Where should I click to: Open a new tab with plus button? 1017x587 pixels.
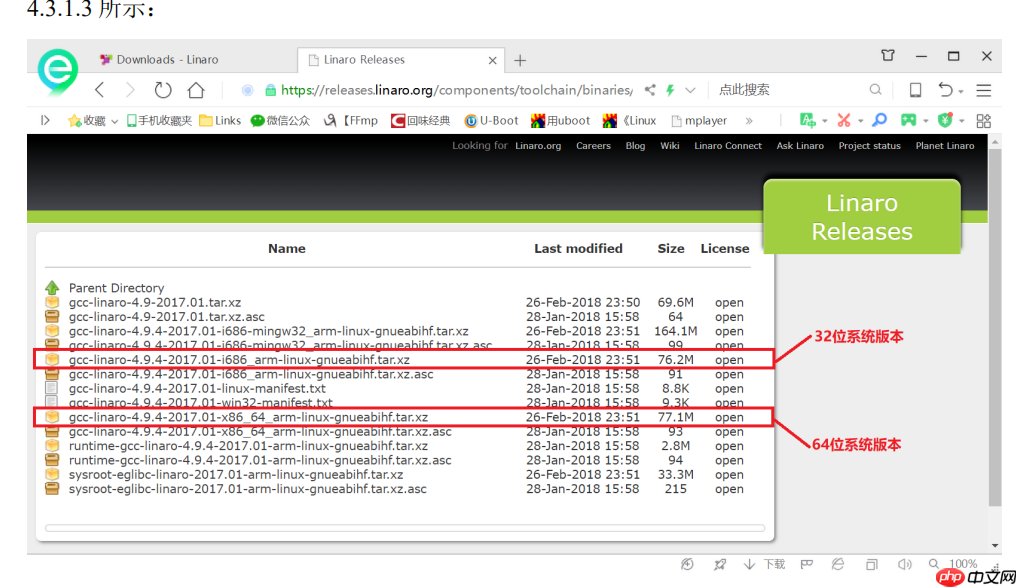pyautogui.click(x=520, y=60)
